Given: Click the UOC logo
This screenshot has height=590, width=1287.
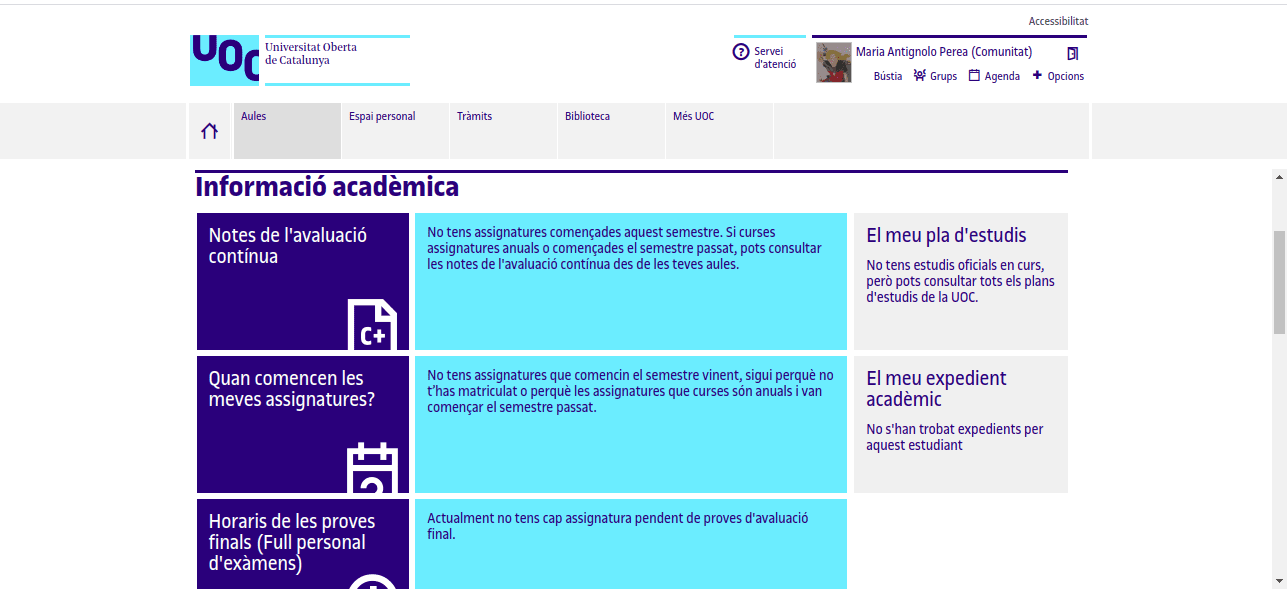Looking at the screenshot, I should pos(225,60).
